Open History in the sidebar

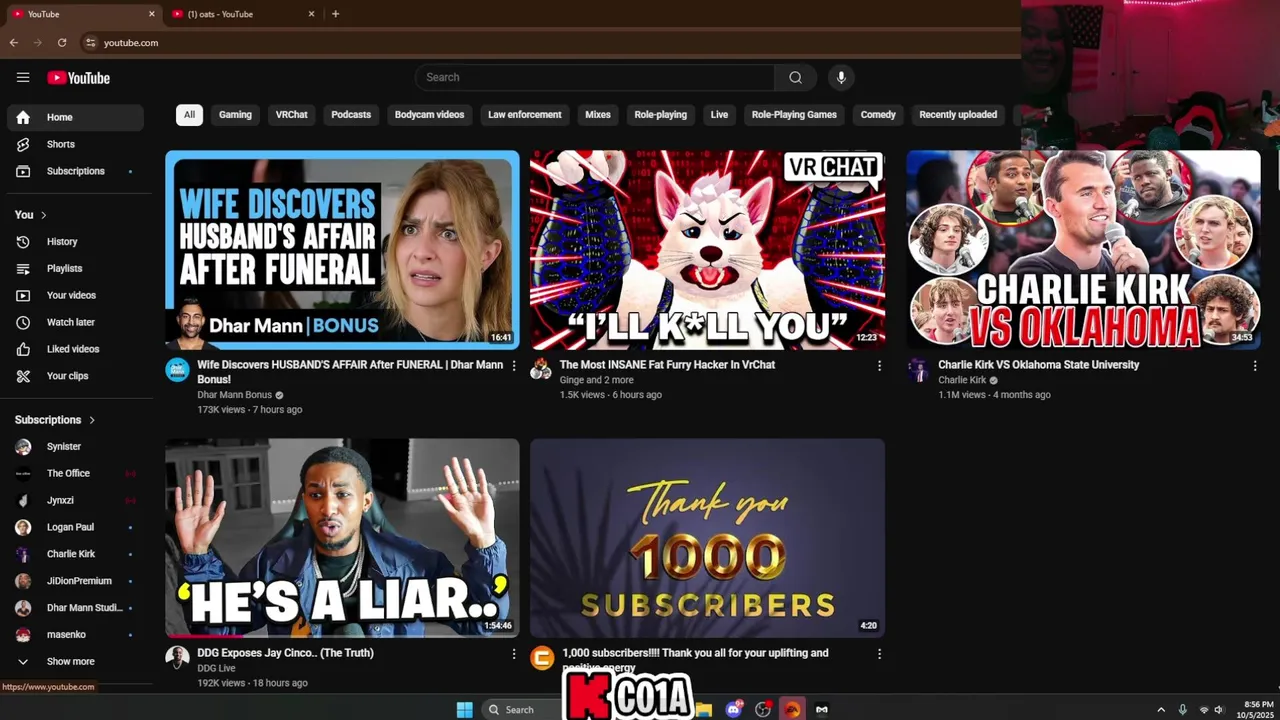click(75, 241)
